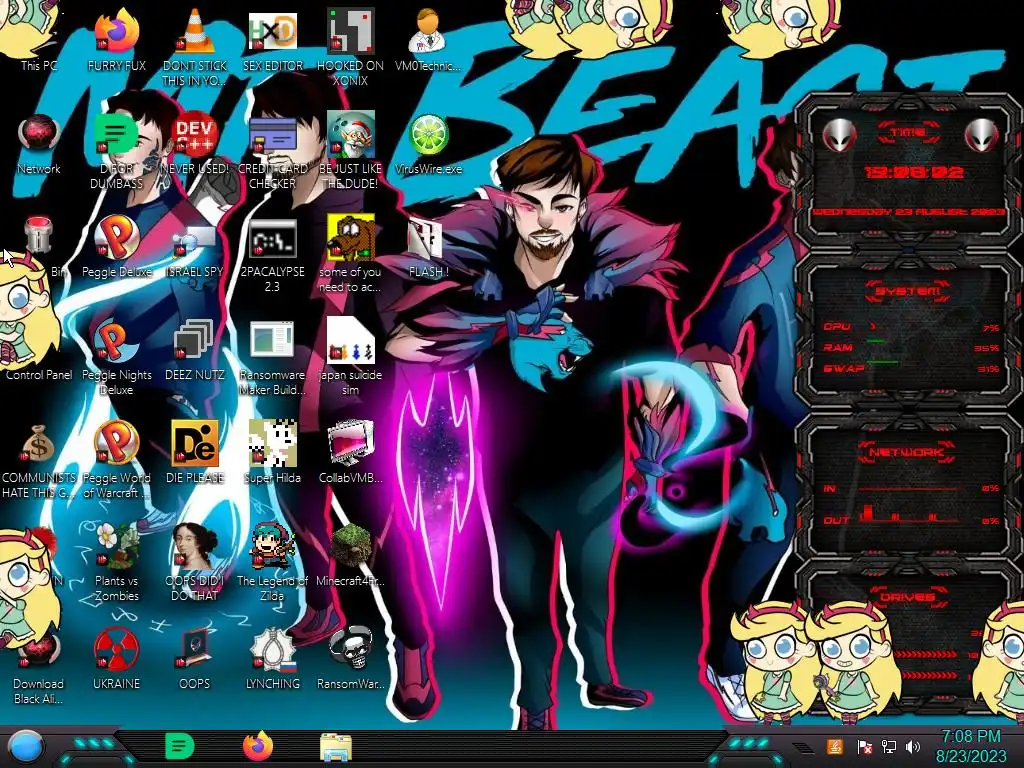Open the volume speaker tray icon
This screenshot has height=768, width=1024.
tap(913, 746)
